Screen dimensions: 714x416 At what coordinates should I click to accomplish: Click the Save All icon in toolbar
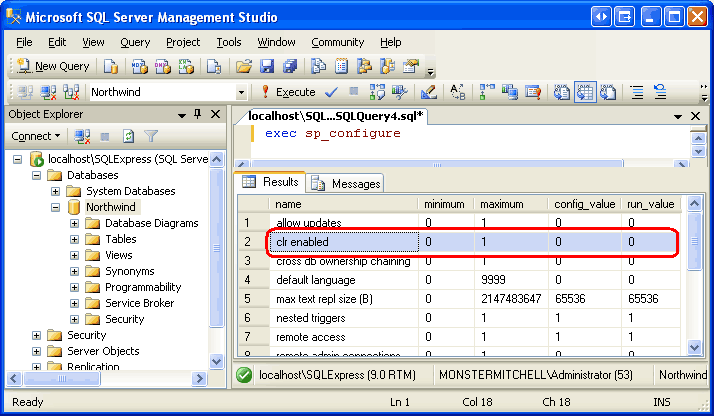click(x=289, y=66)
